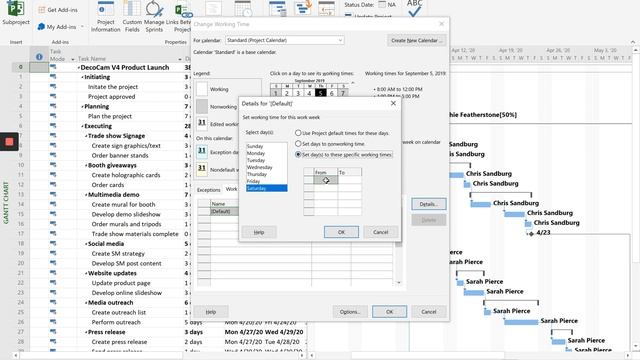Click the Status Date calendar picker icon
The image size is (640, 360).
point(382,4)
